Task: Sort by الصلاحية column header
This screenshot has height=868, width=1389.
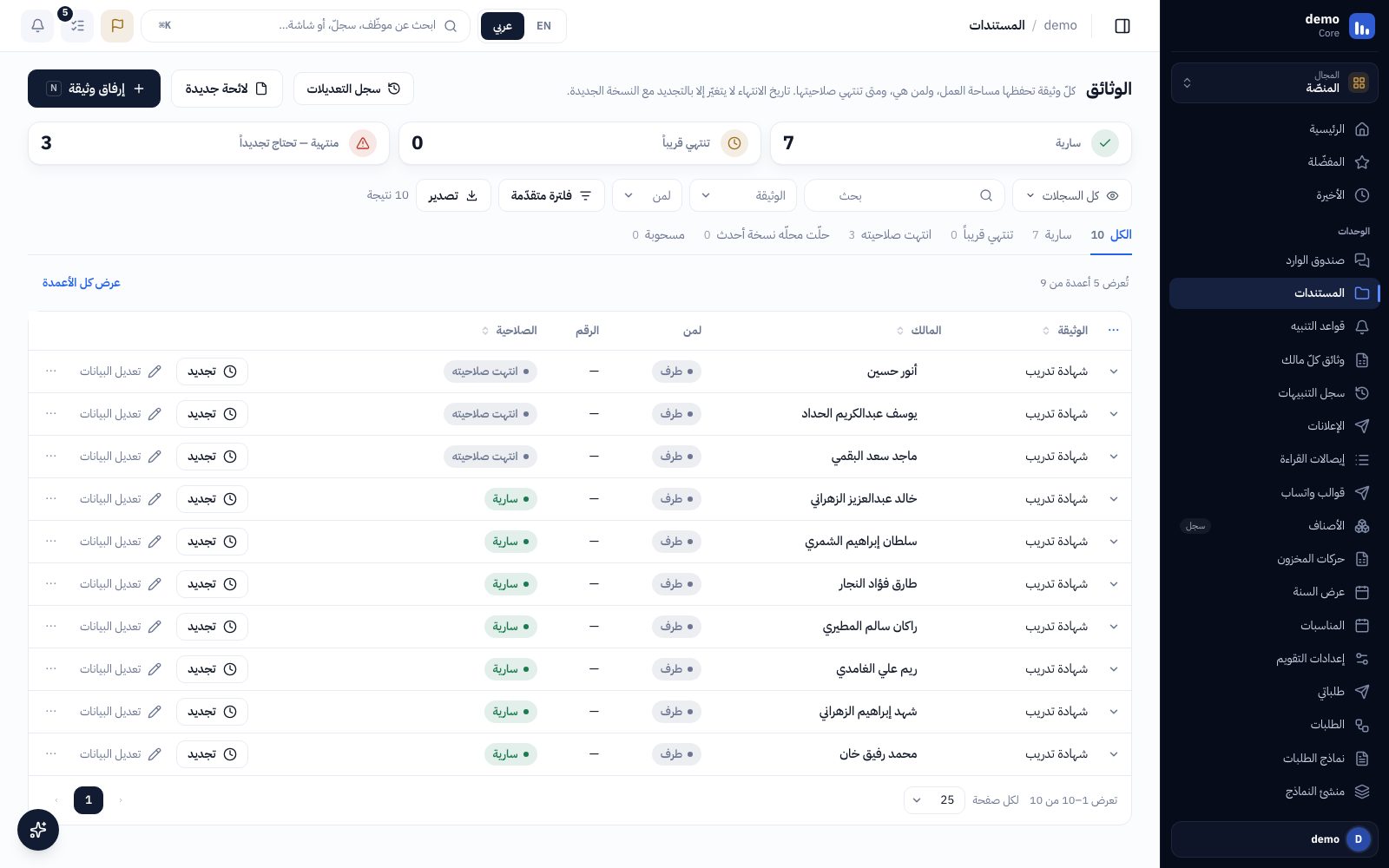Action: coord(510,331)
